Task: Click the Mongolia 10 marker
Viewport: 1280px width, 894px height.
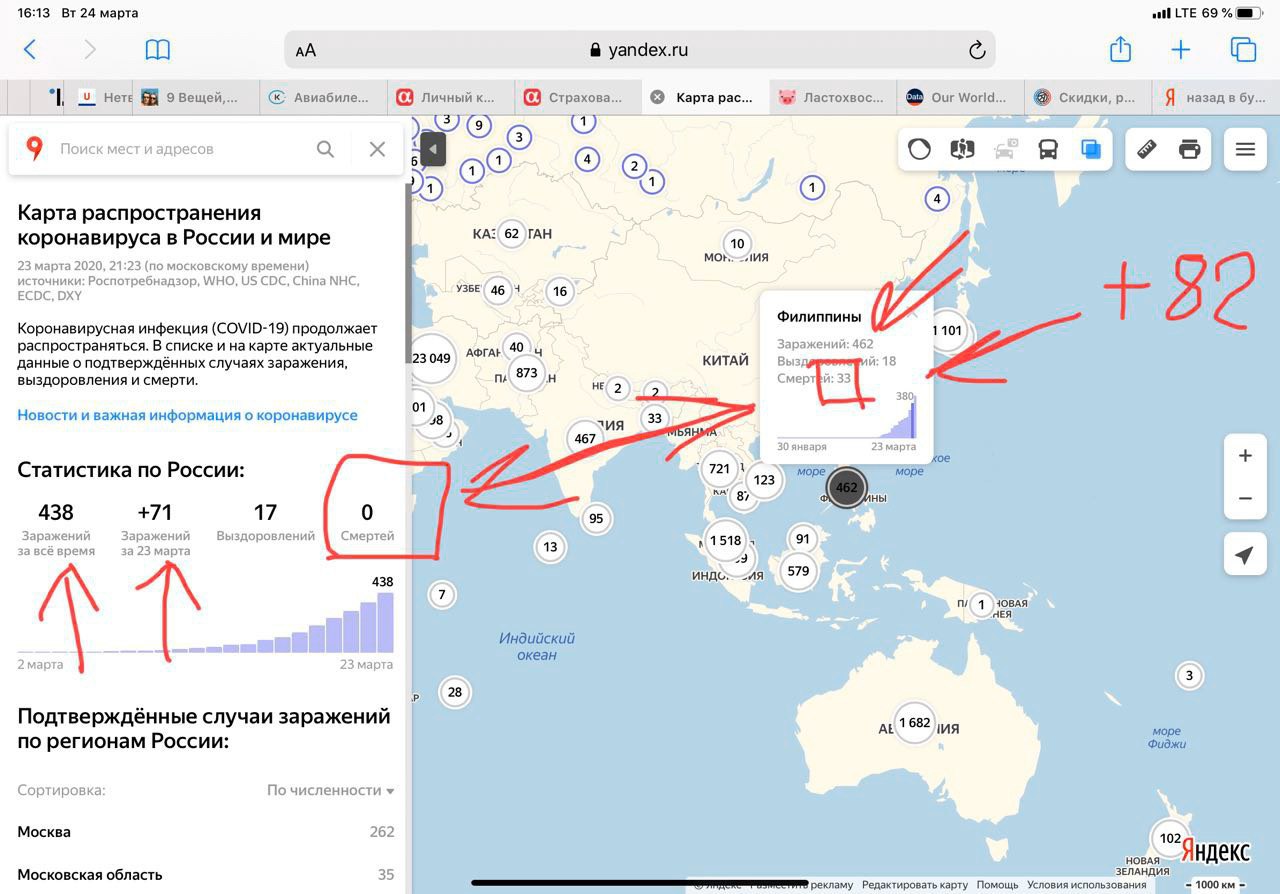Action: click(x=737, y=243)
